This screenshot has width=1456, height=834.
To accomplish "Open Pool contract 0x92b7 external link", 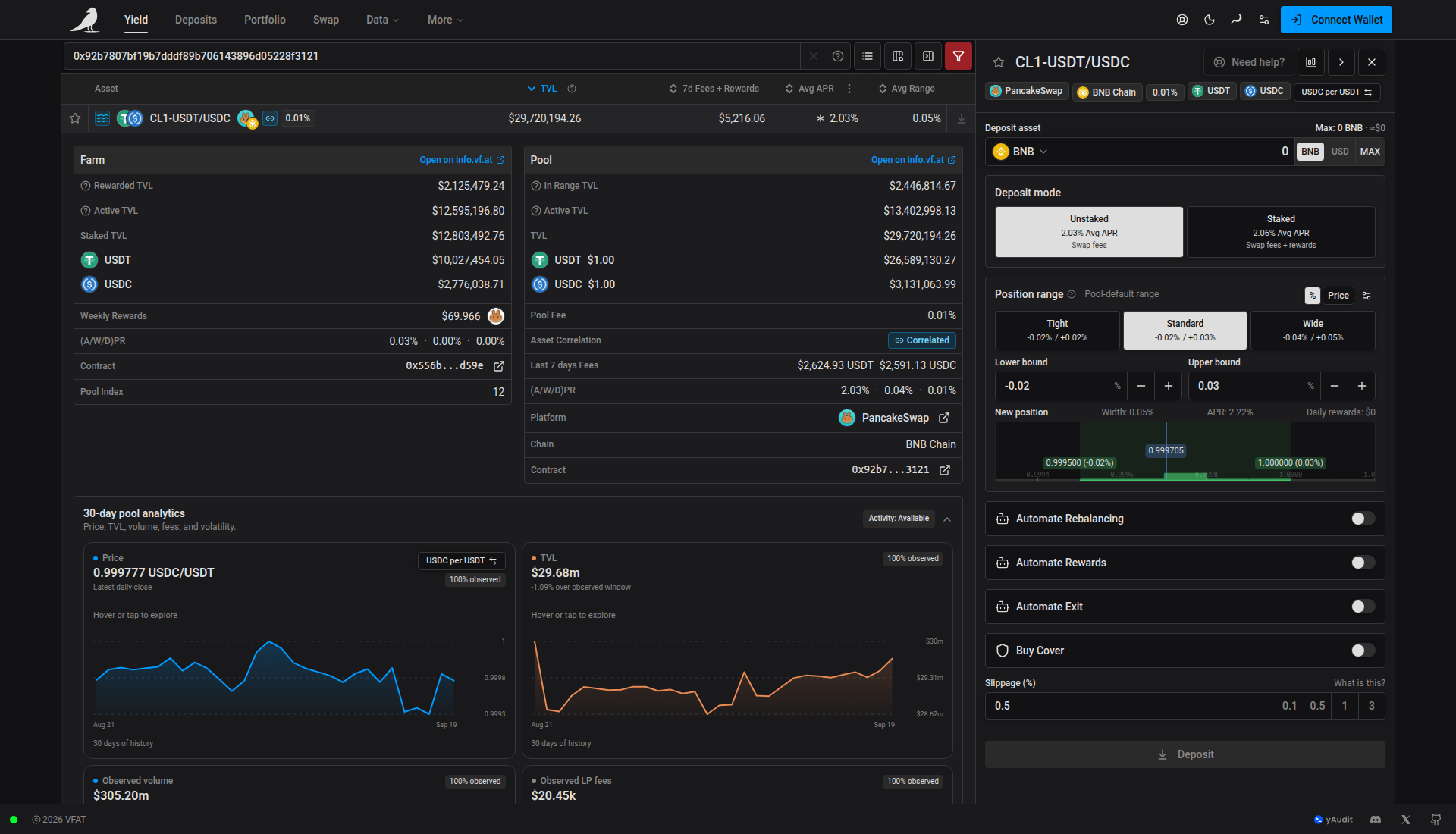I will tap(945, 470).
